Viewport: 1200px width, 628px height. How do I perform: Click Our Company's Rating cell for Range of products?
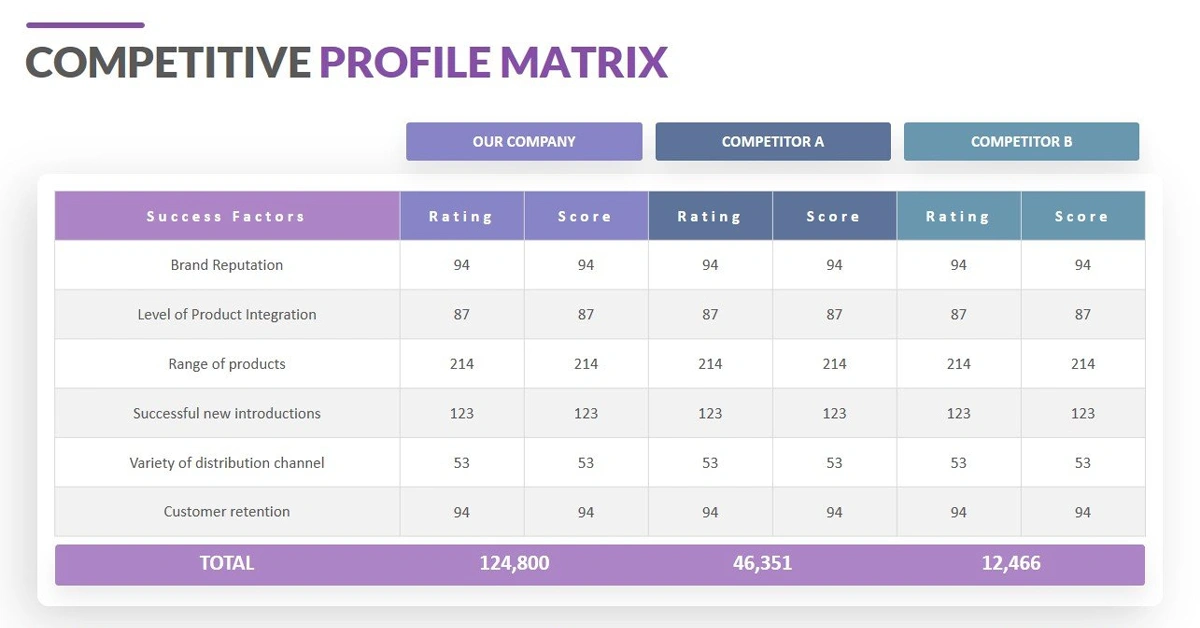coord(461,364)
